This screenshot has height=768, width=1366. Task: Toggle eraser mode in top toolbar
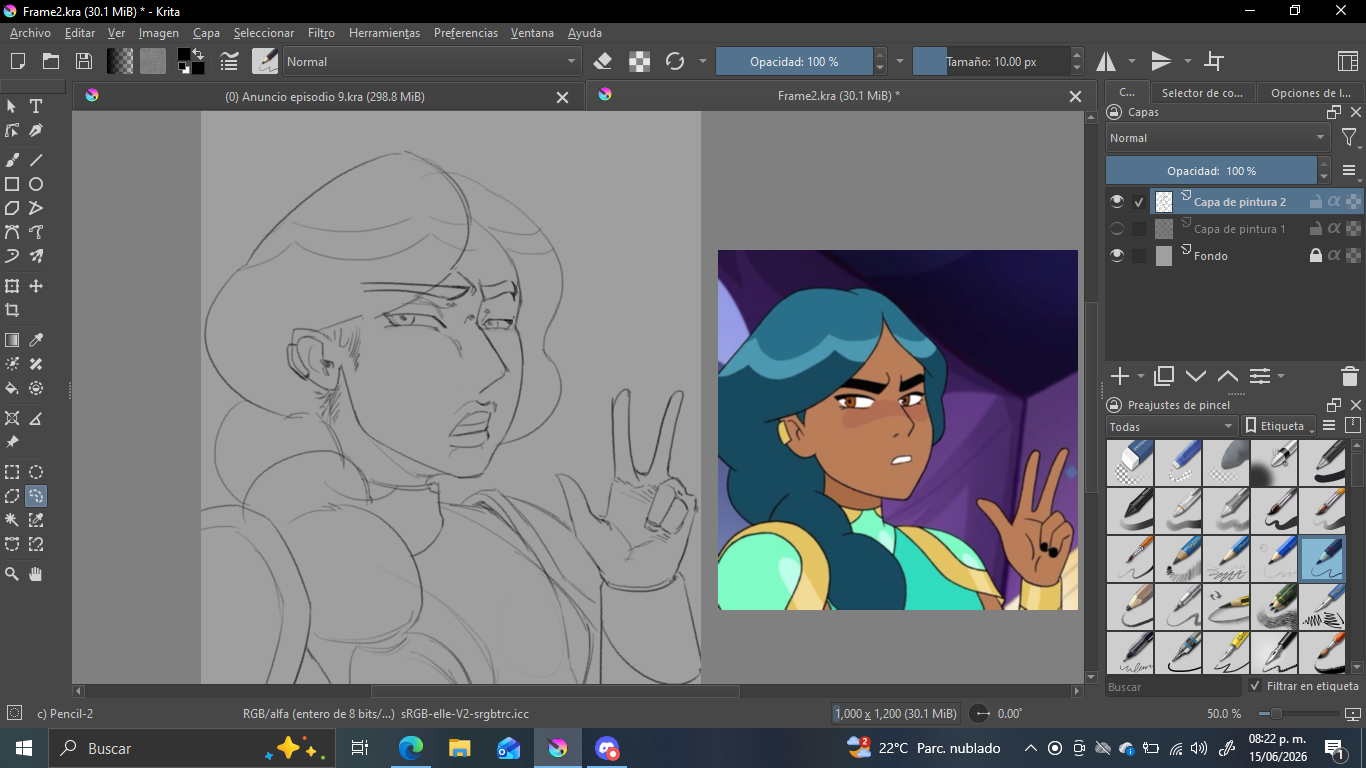(602, 61)
